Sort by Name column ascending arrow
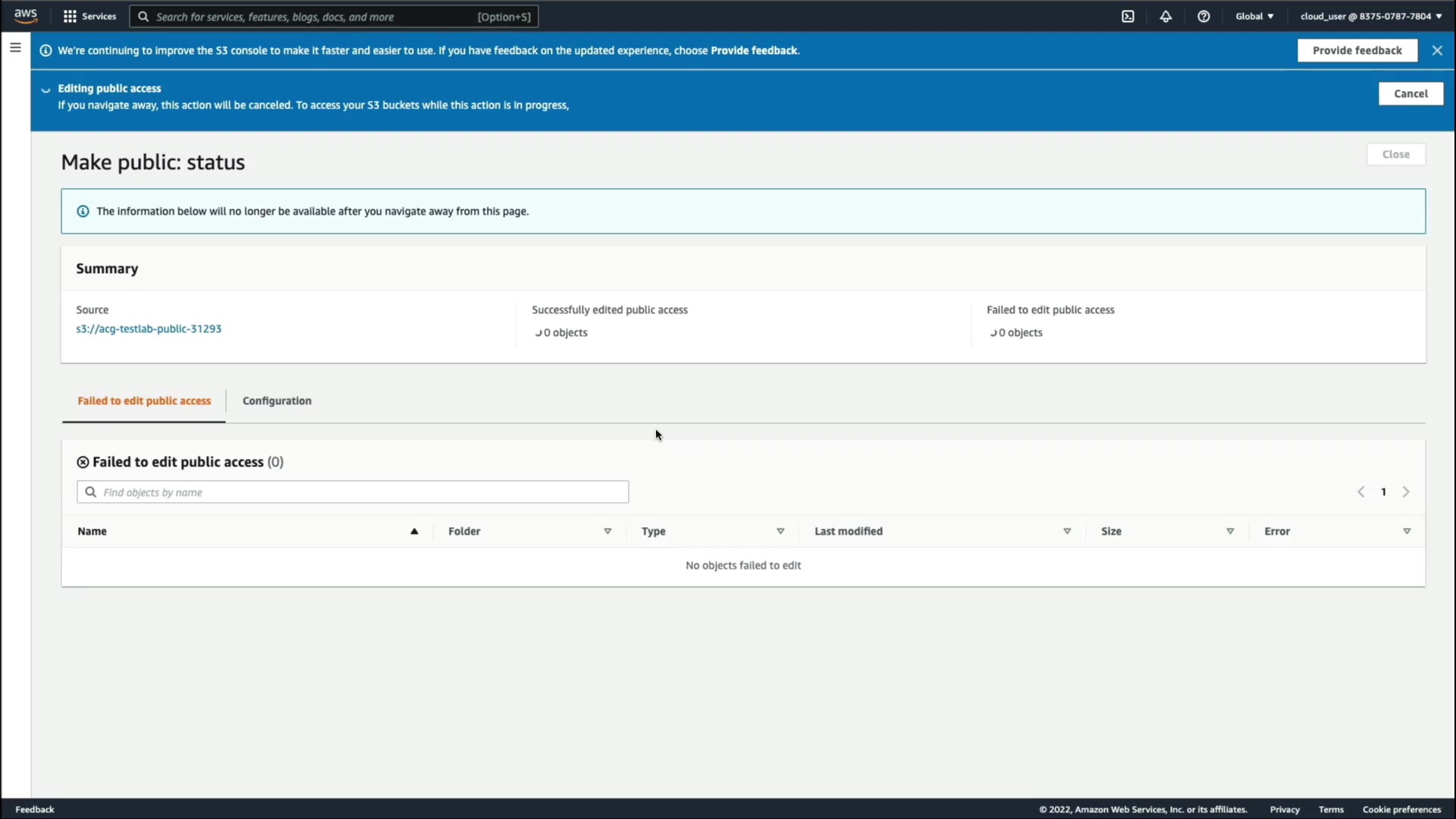The image size is (1456, 819). pos(414,532)
